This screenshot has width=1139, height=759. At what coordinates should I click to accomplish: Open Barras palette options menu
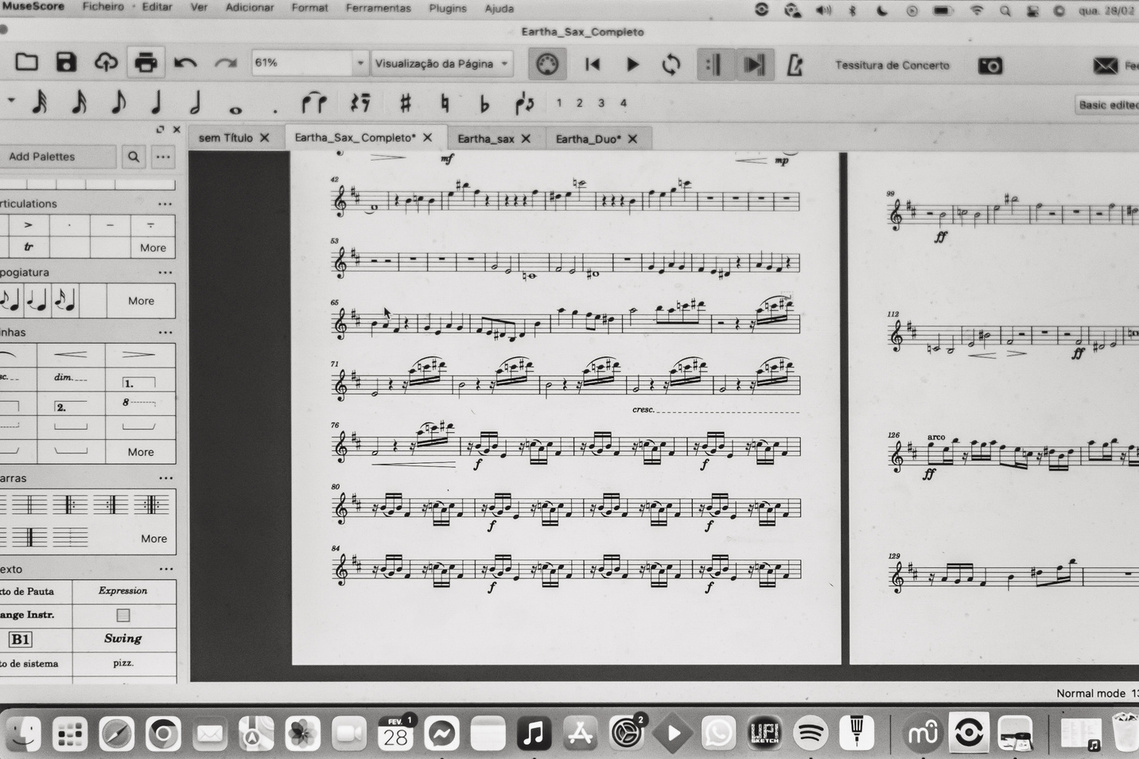point(166,479)
